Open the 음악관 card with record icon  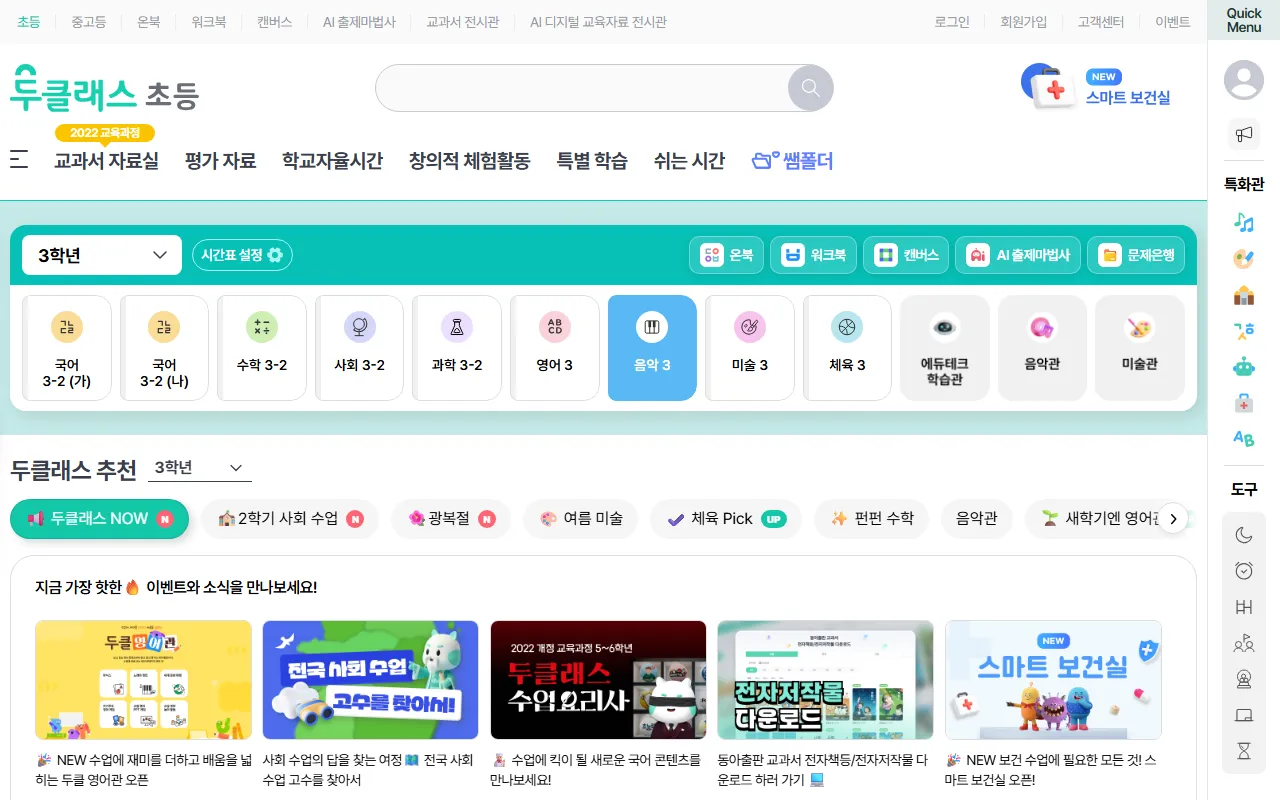pos(1042,348)
